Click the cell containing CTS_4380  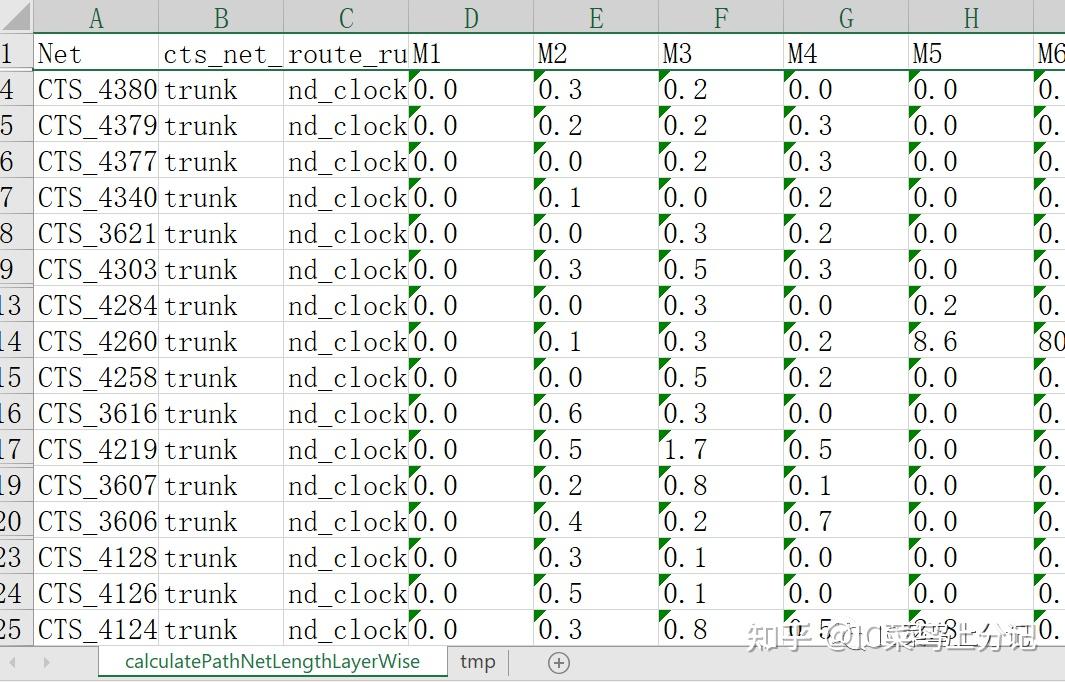[95, 90]
